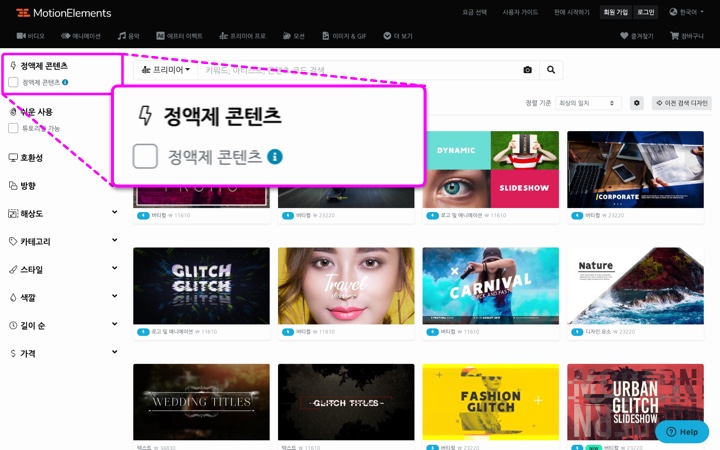
Task: Click the lightning icon of the sidebar 정액제 콘텐츠 heading
Action: pyautogui.click(x=13, y=66)
